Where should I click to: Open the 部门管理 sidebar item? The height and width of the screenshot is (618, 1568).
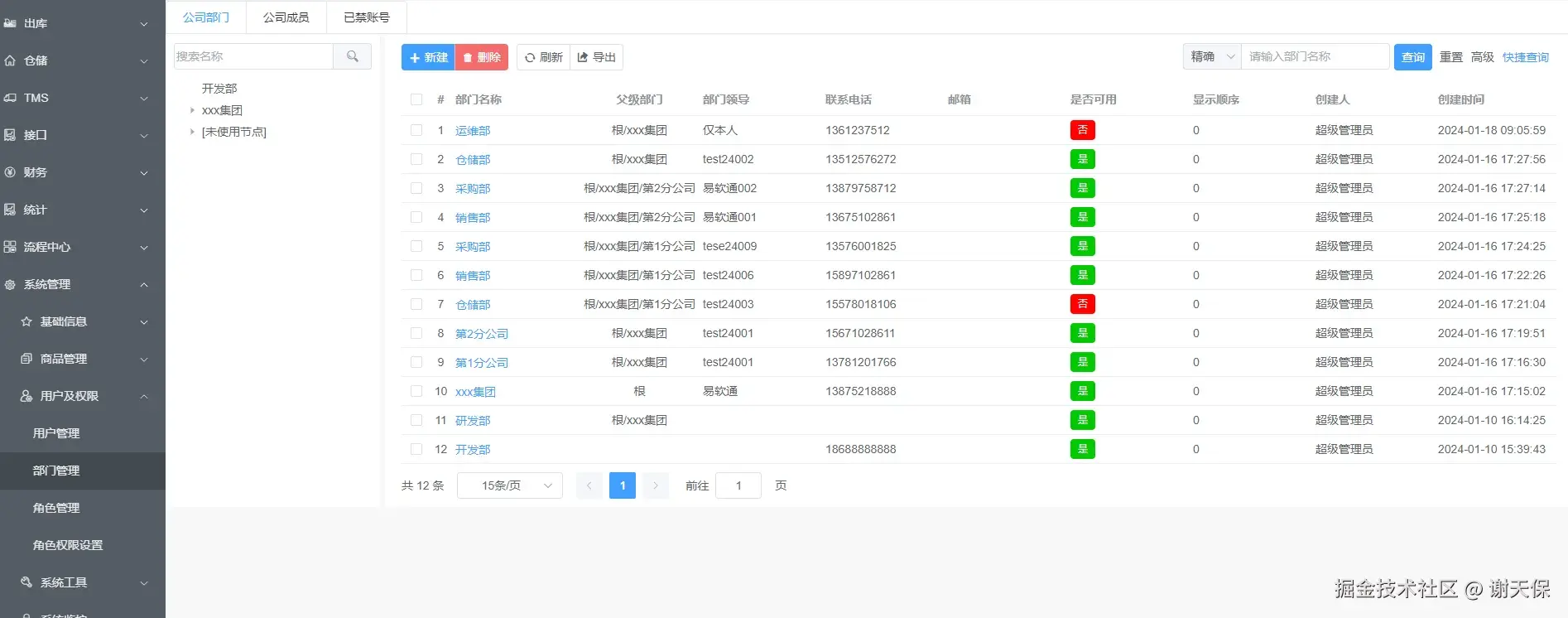pyautogui.click(x=83, y=471)
